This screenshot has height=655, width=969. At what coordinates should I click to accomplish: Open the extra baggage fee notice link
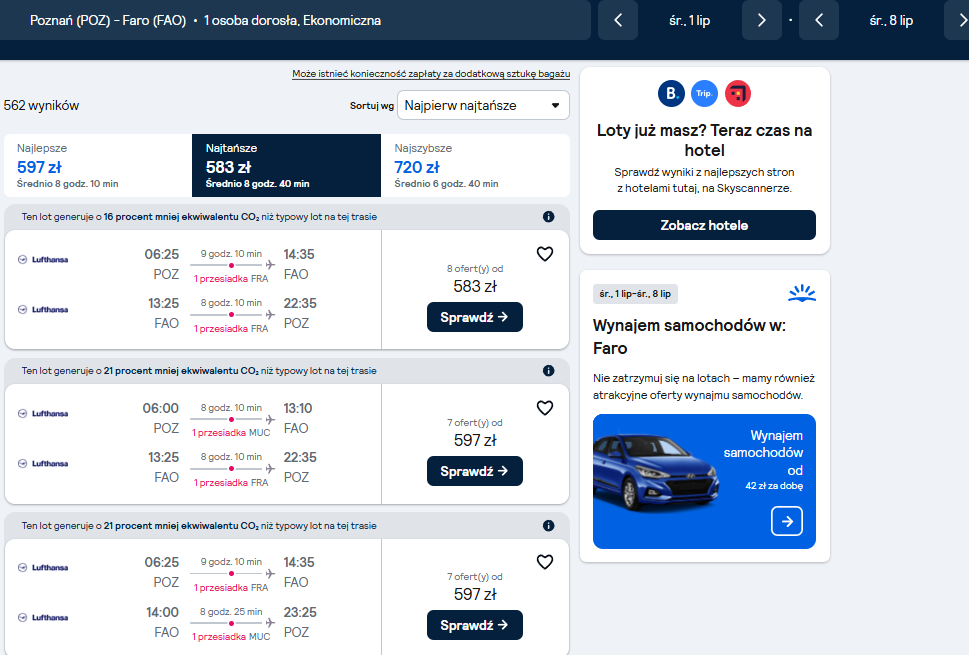pos(431,74)
